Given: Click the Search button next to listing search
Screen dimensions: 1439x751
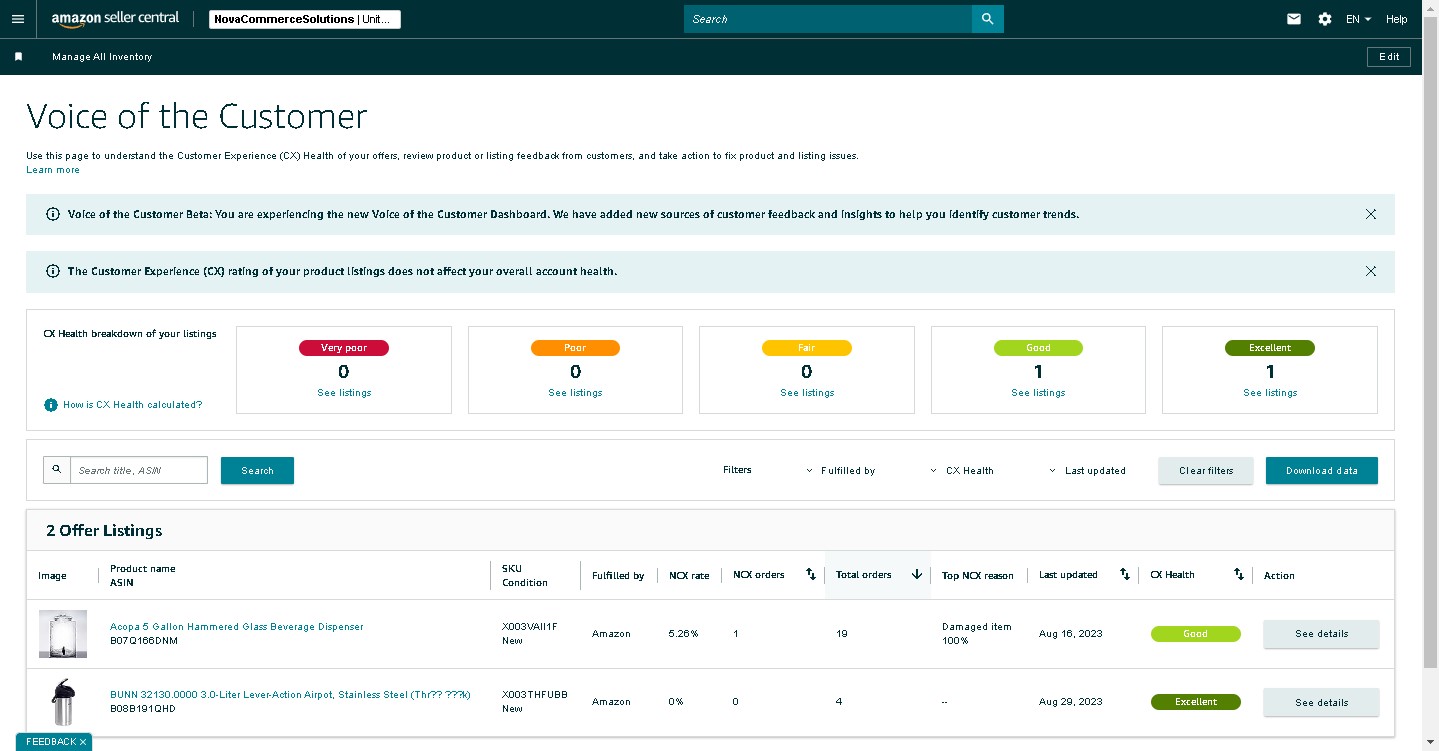Looking at the screenshot, I should click(x=257, y=470).
